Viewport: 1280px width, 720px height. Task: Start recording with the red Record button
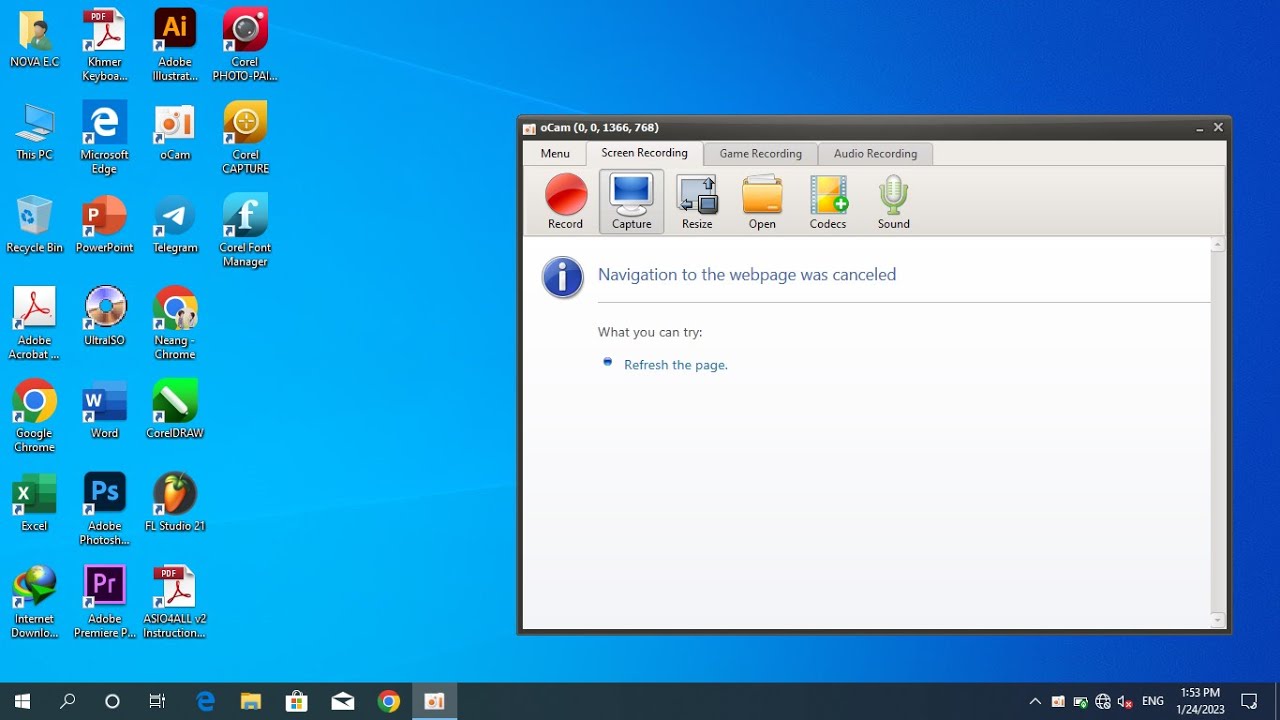[x=565, y=202]
